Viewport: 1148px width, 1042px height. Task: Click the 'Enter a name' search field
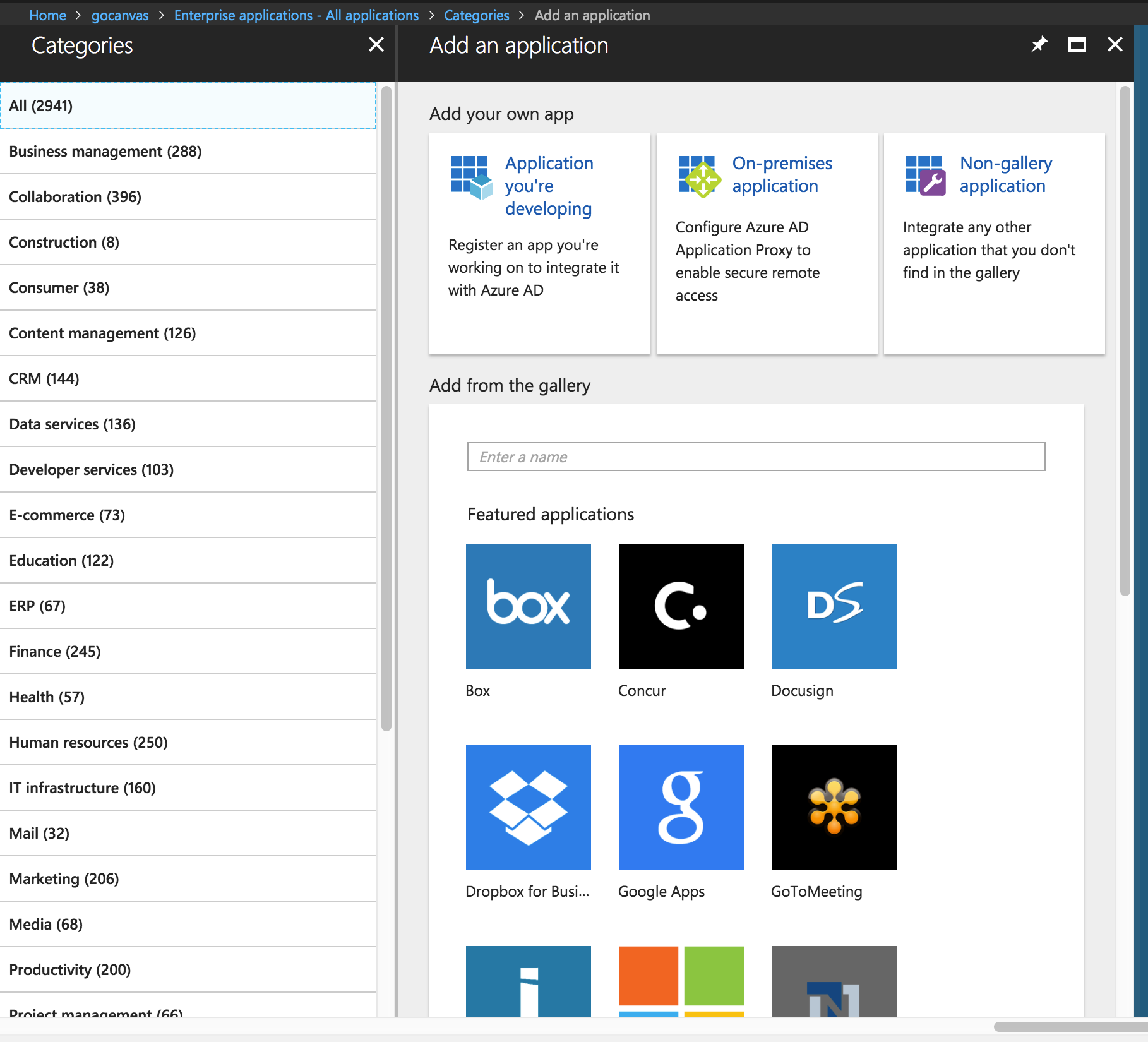(x=756, y=457)
